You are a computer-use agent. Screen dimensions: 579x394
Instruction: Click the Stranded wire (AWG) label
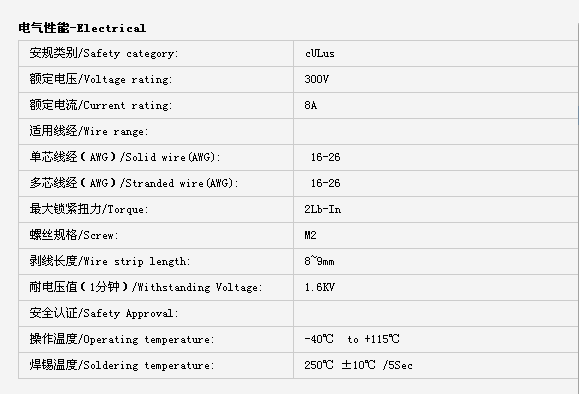click(x=134, y=183)
